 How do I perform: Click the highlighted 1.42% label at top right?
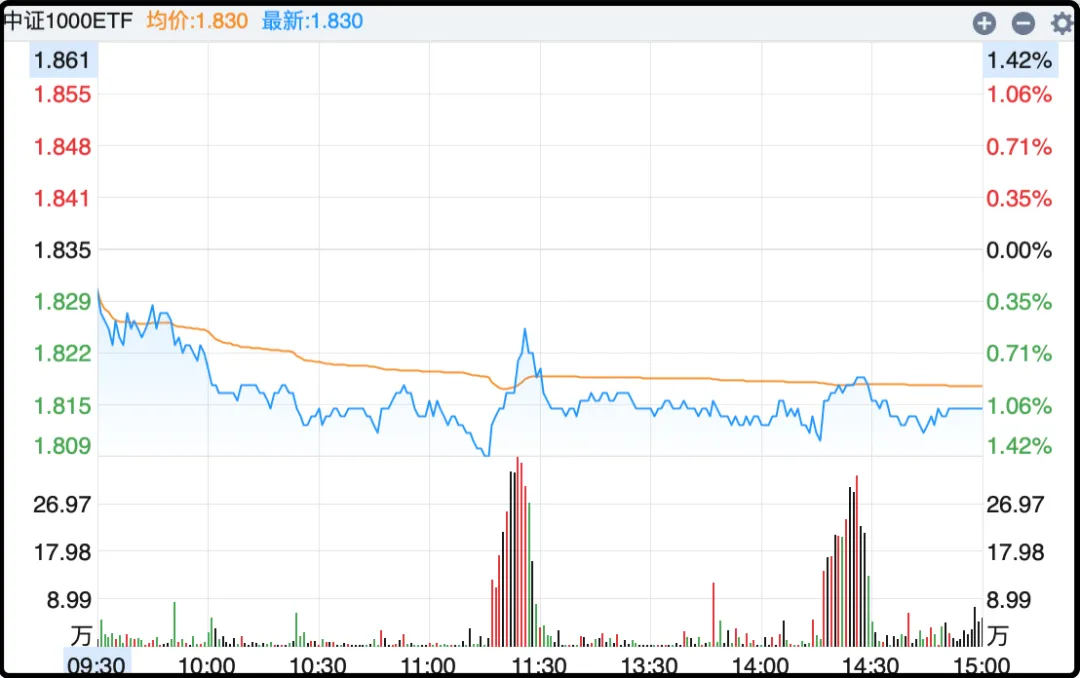(x=1019, y=61)
